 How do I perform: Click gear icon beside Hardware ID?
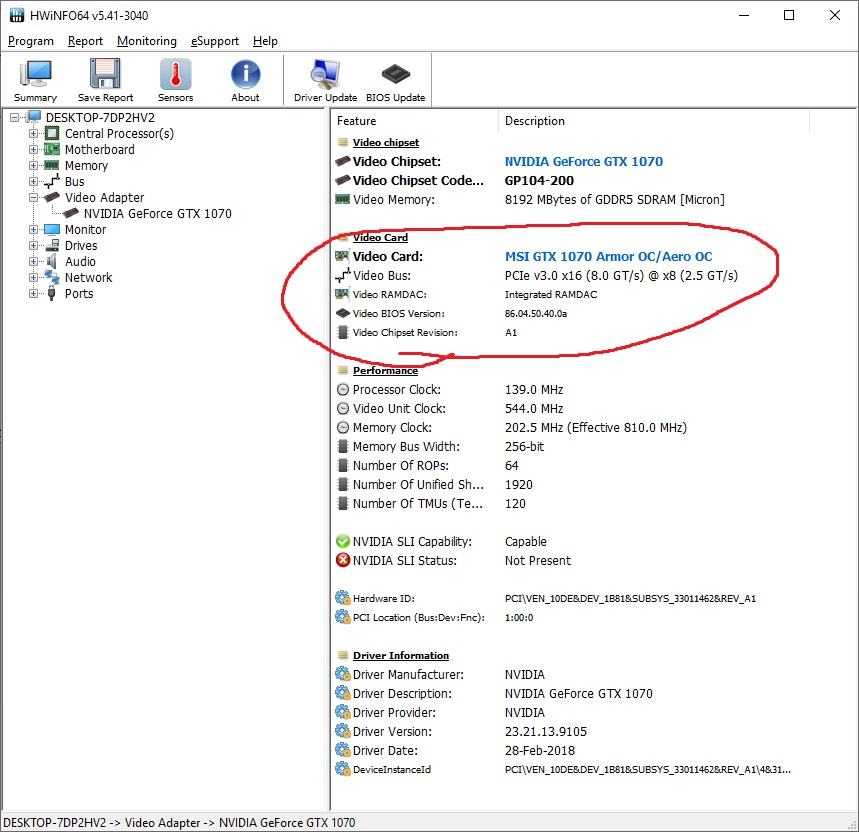point(342,598)
